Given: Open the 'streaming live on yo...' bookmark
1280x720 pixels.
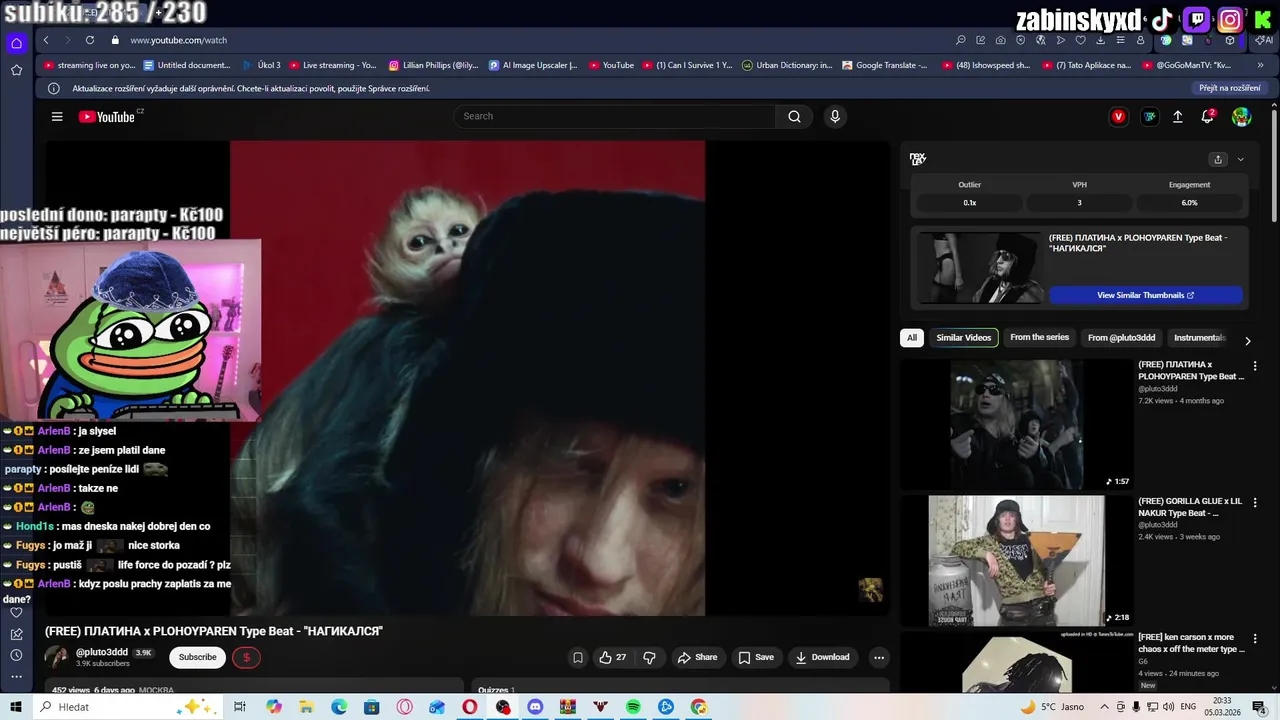Looking at the screenshot, I should tap(90, 65).
